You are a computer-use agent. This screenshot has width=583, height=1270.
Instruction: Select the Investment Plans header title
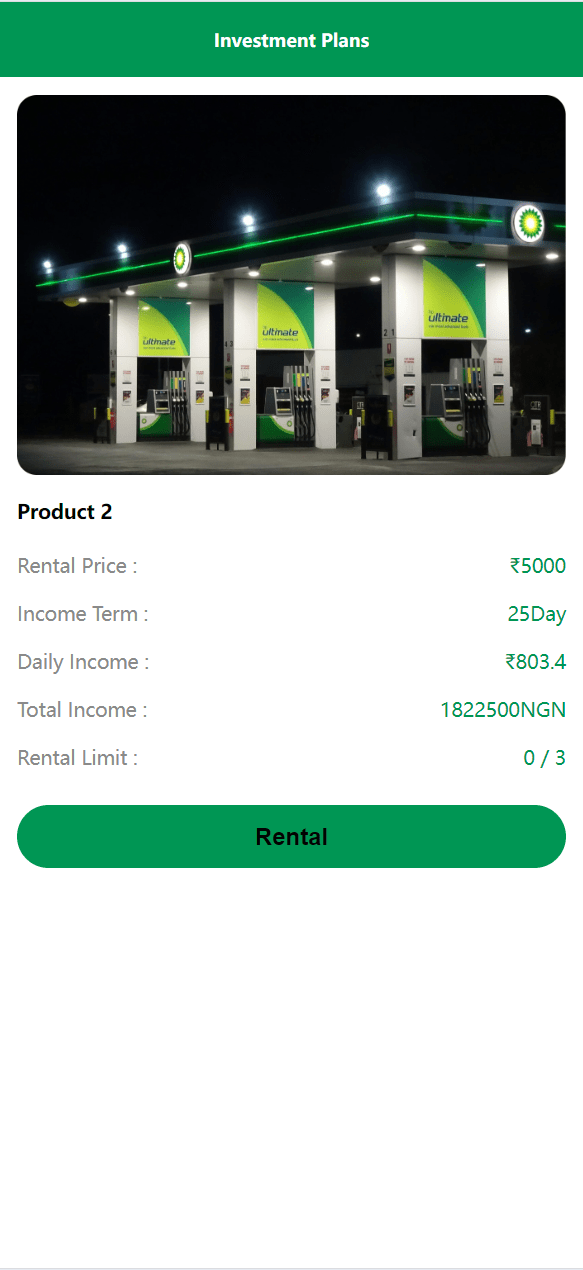(291, 41)
